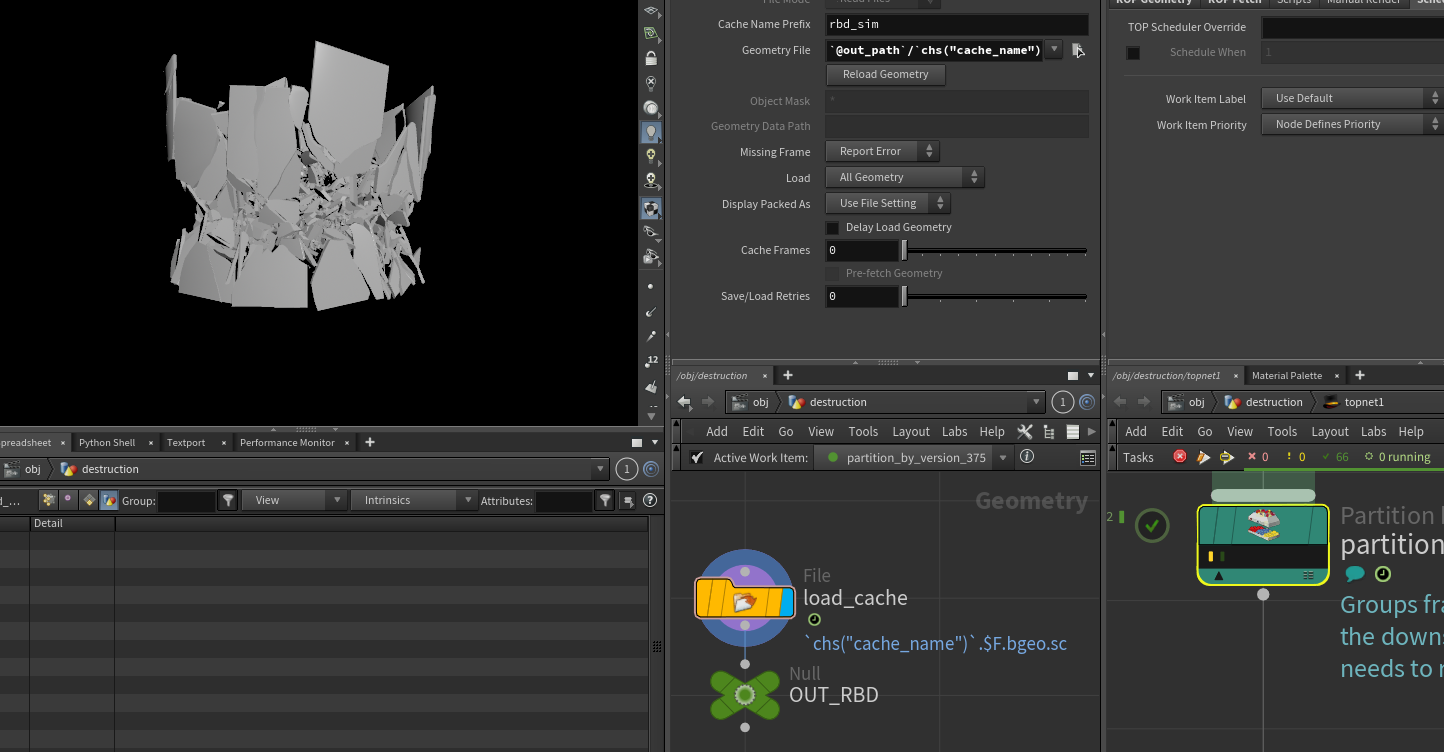Click the file chooser icon beside Geometry File

[x=1077, y=50]
